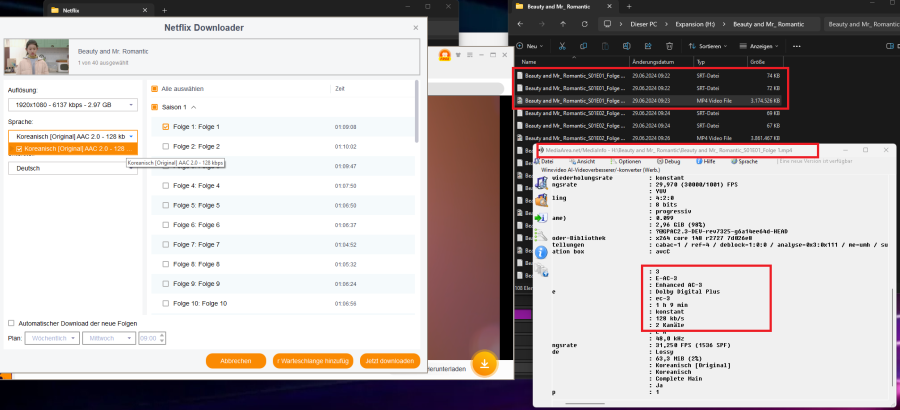Open the Auflösung resolution dropdown
The height and width of the screenshot is (410, 900).
click(x=72, y=103)
